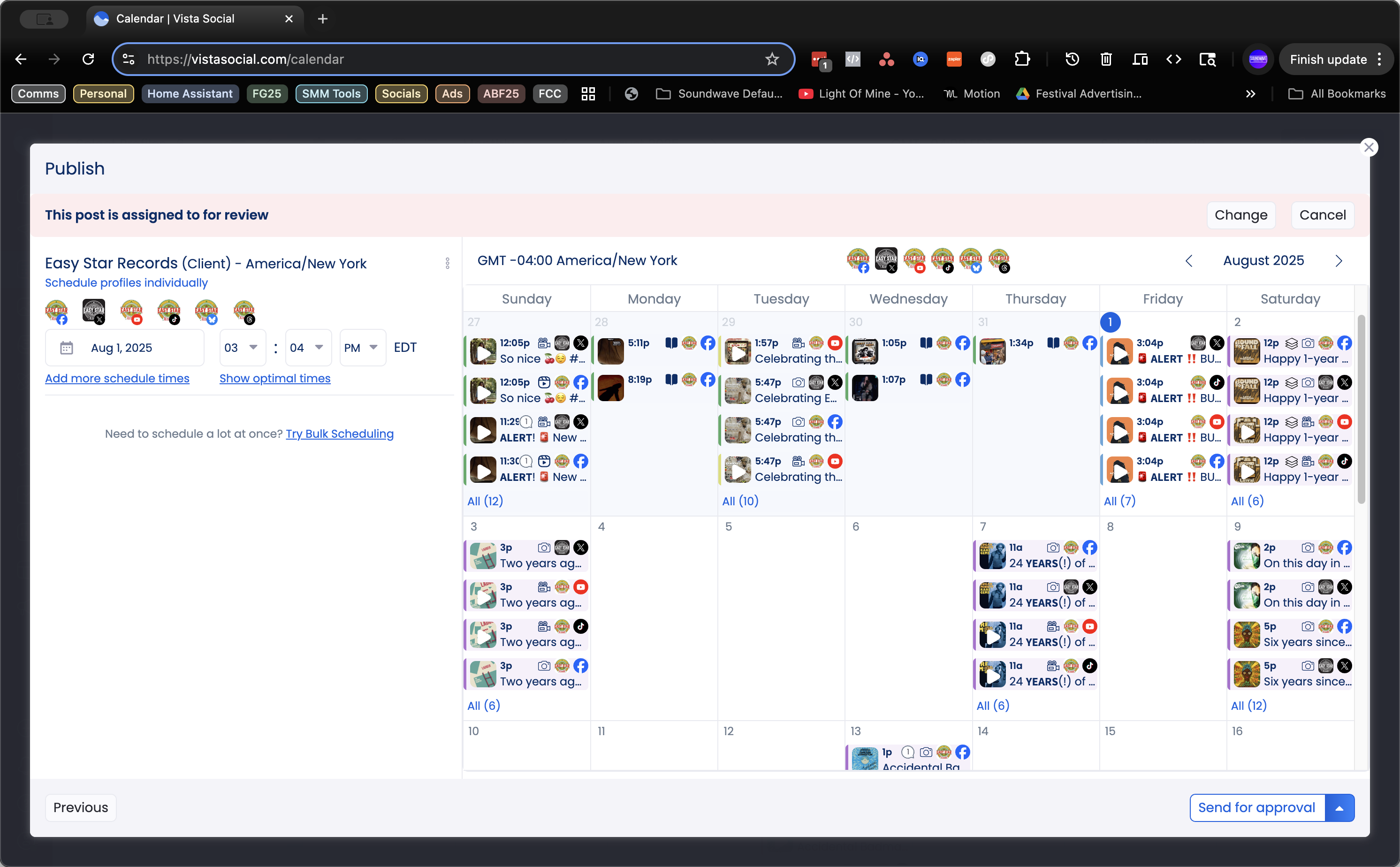Open the minutes dropdown showing 04
This screenshot has width=1400, height=867.
pos(307,348)
